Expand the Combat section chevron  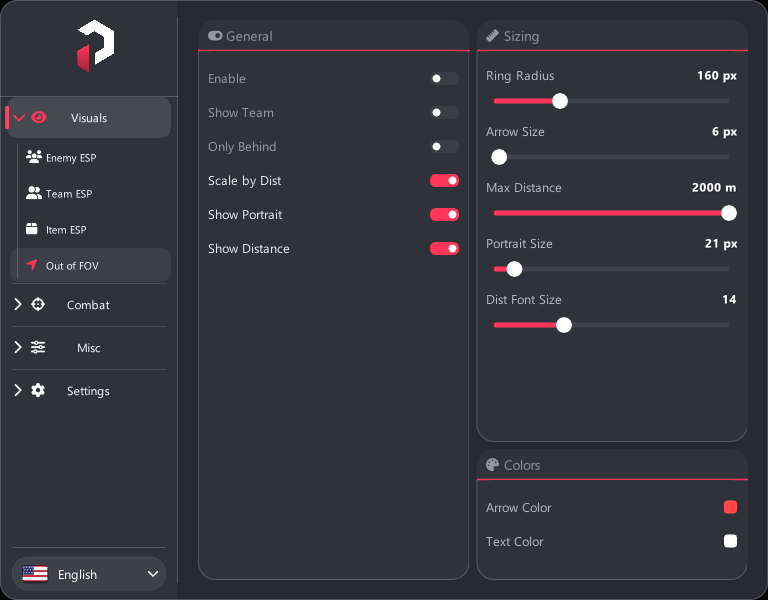pos(18,304)
